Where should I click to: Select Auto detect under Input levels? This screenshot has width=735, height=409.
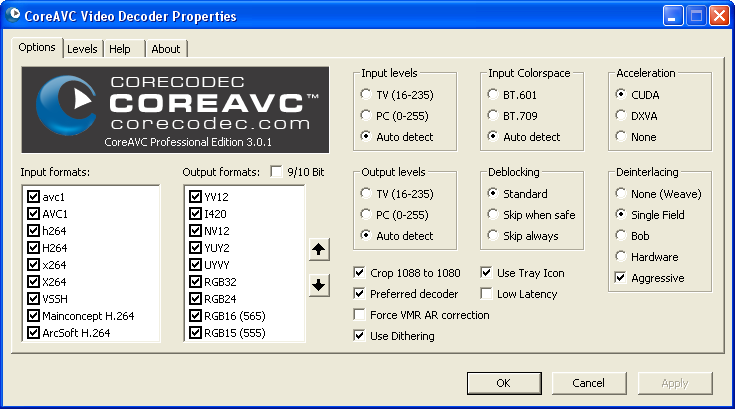(366, 137)
